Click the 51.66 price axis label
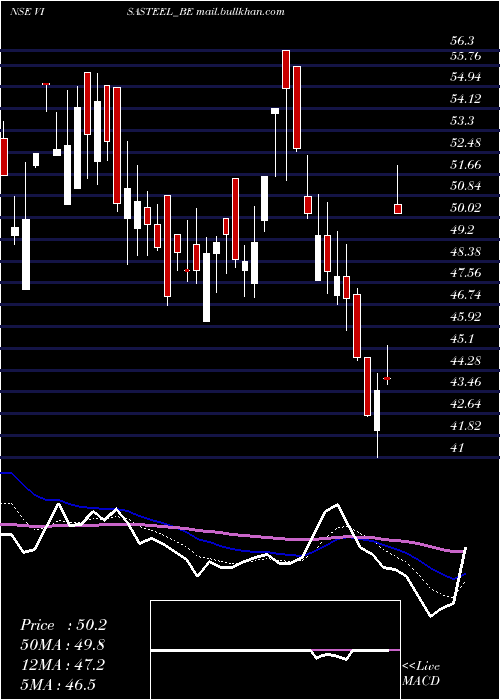The width and height of the screenshot is (500, 700). (466, 165)
